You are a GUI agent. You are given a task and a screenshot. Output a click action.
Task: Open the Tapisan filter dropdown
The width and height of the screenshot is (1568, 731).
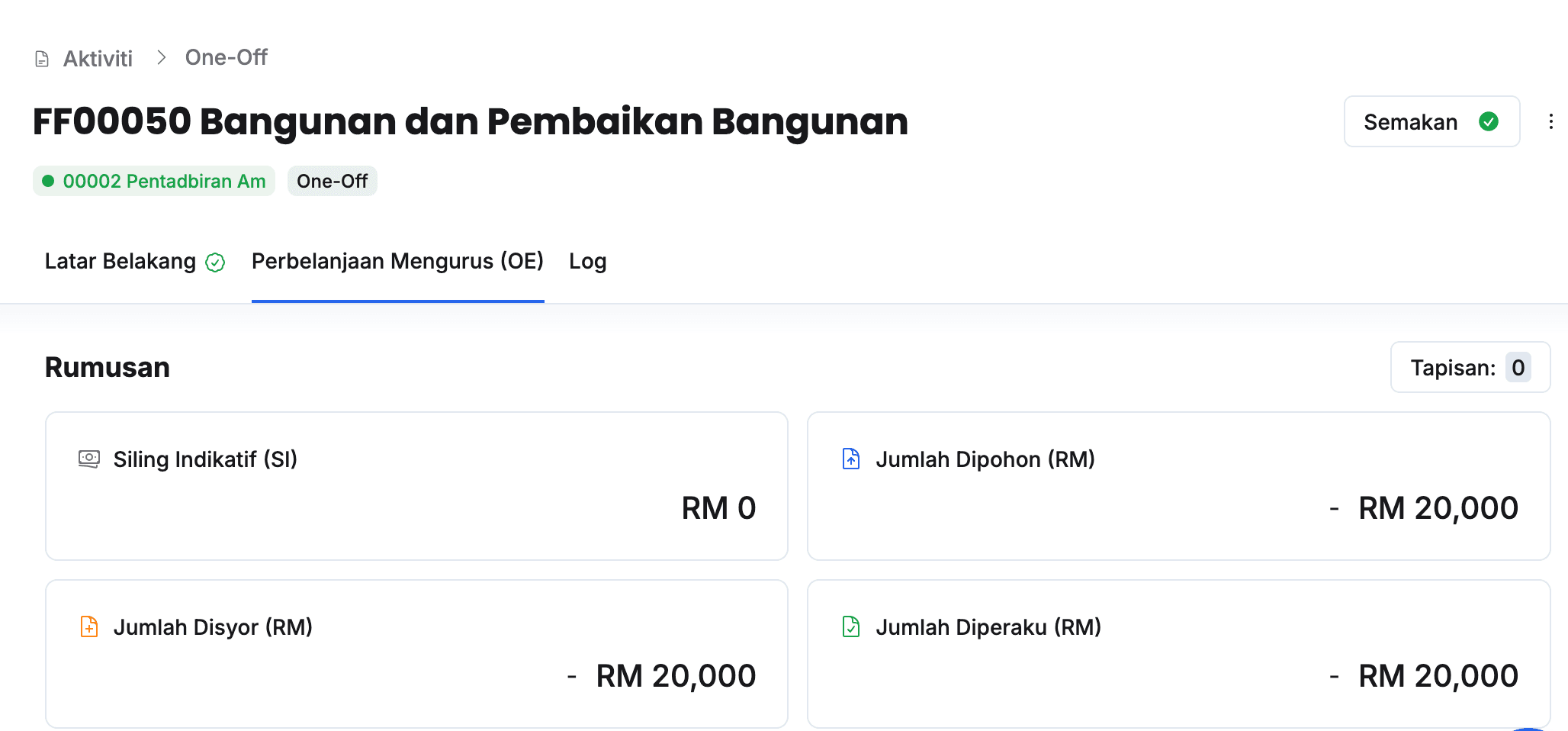pos(1470,368)
